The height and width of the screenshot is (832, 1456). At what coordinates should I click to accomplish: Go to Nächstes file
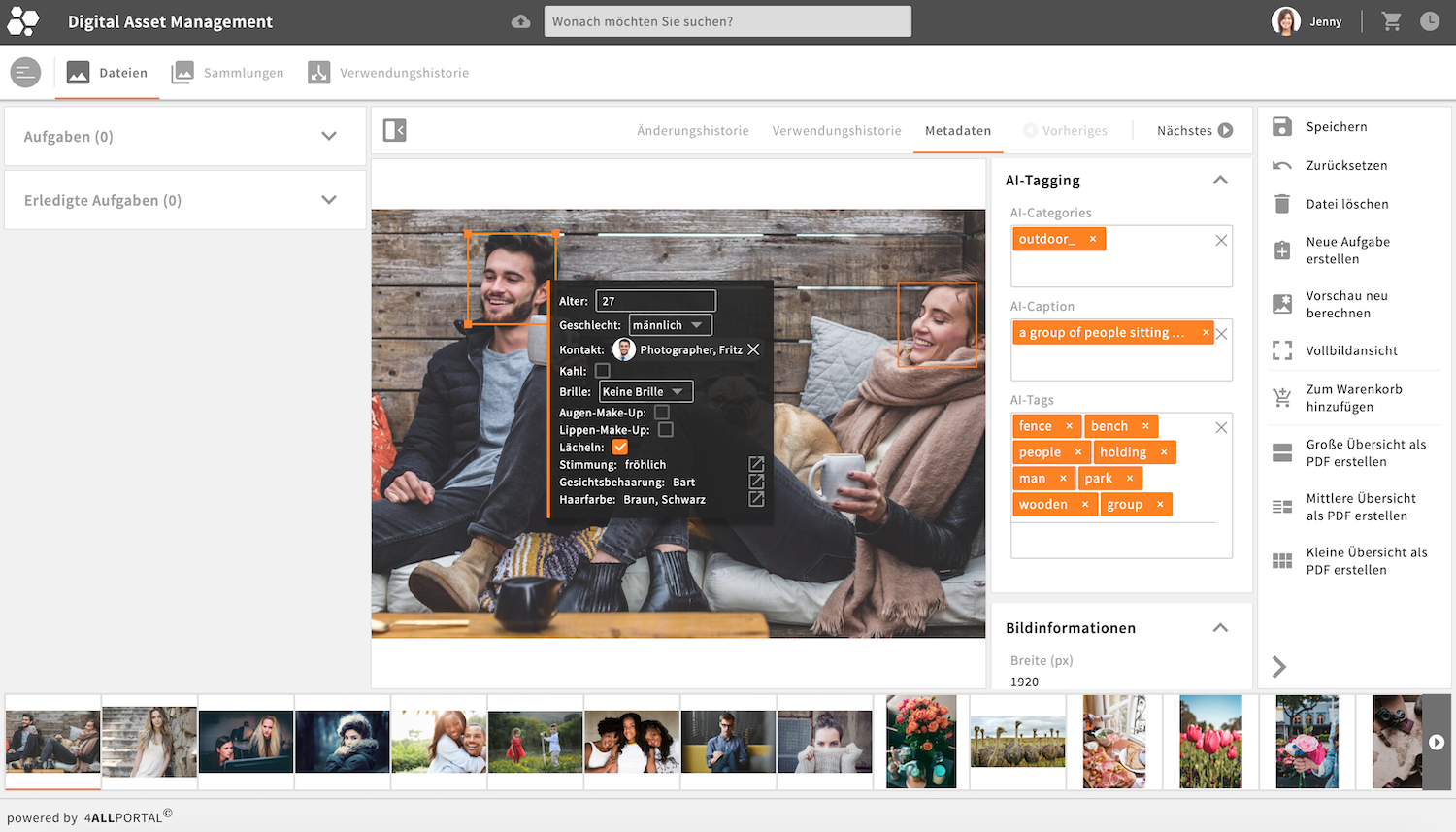pyautogui.click(x=1195, y=131)
